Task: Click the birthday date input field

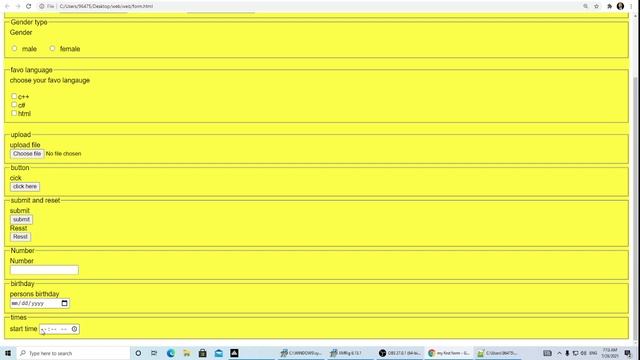Action: pyautogui.click(x=40, y=303)
